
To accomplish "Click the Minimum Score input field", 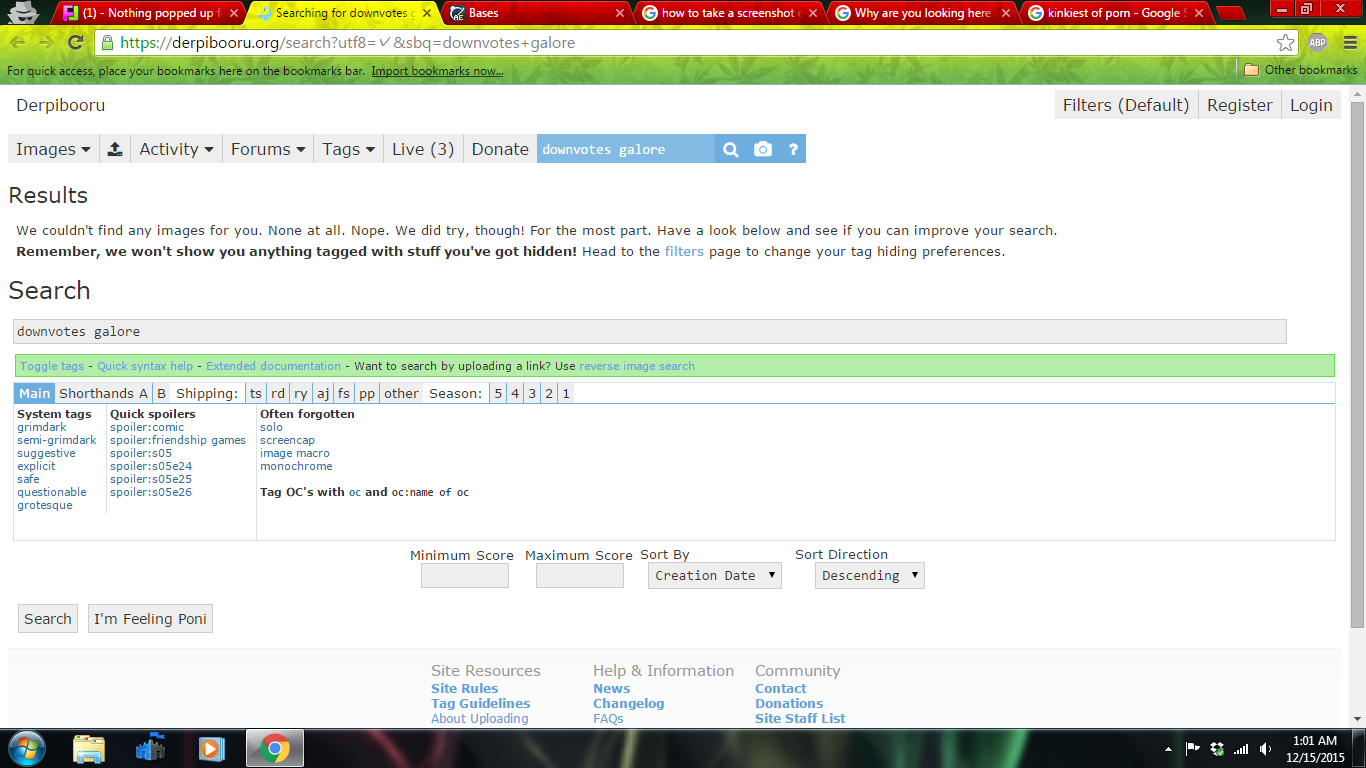I will (x=465, y=576).
